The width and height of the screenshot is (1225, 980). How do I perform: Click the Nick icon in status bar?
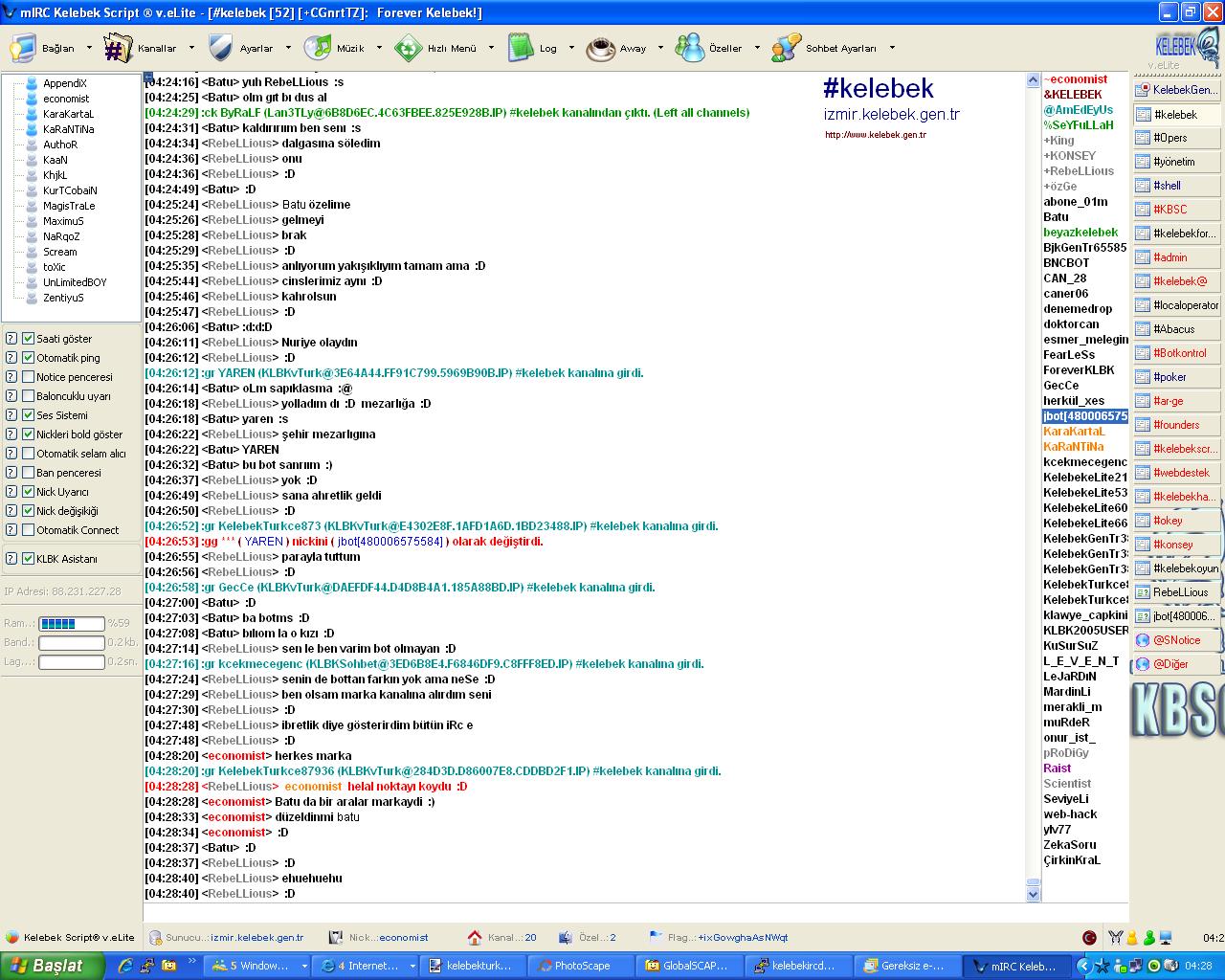[x=335, y=938]
